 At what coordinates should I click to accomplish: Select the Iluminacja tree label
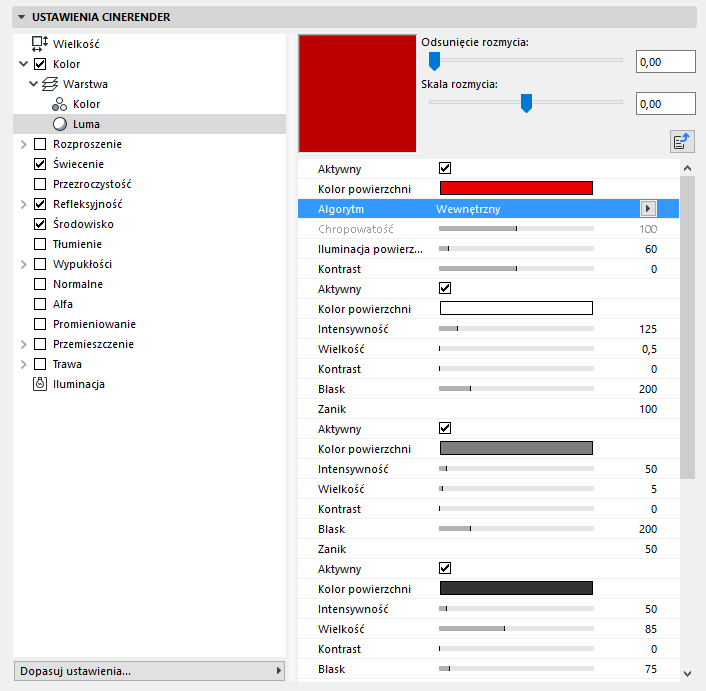79,384
